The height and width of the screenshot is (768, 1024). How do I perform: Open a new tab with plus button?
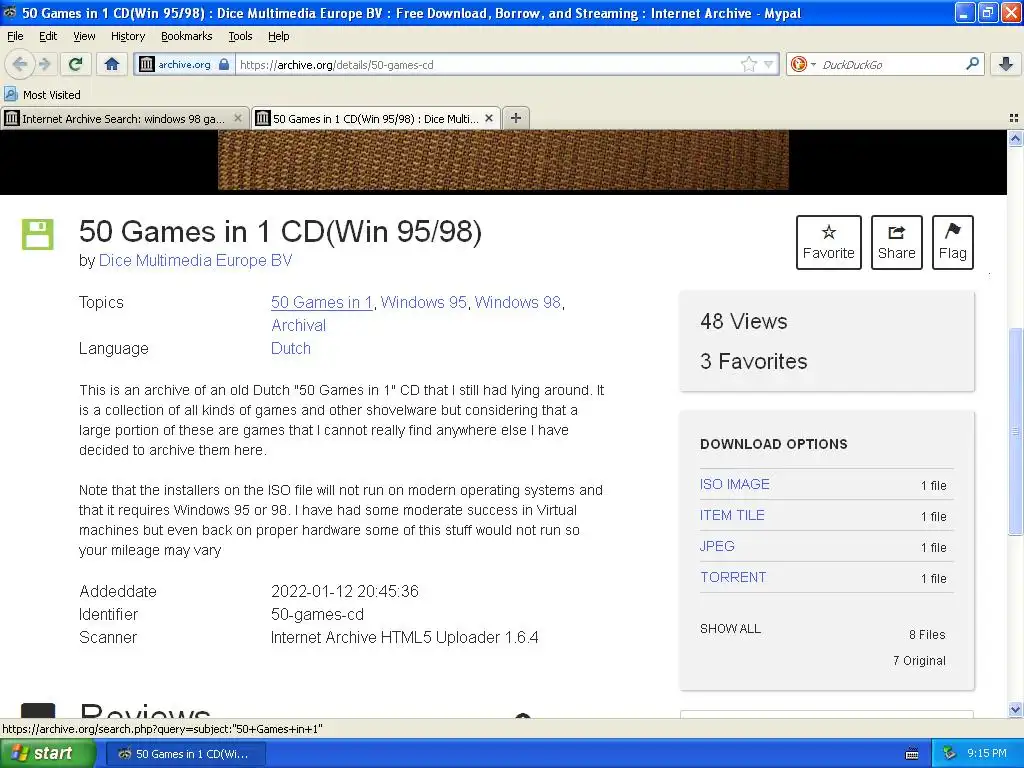pyautogui.click(x=516, y=118)
